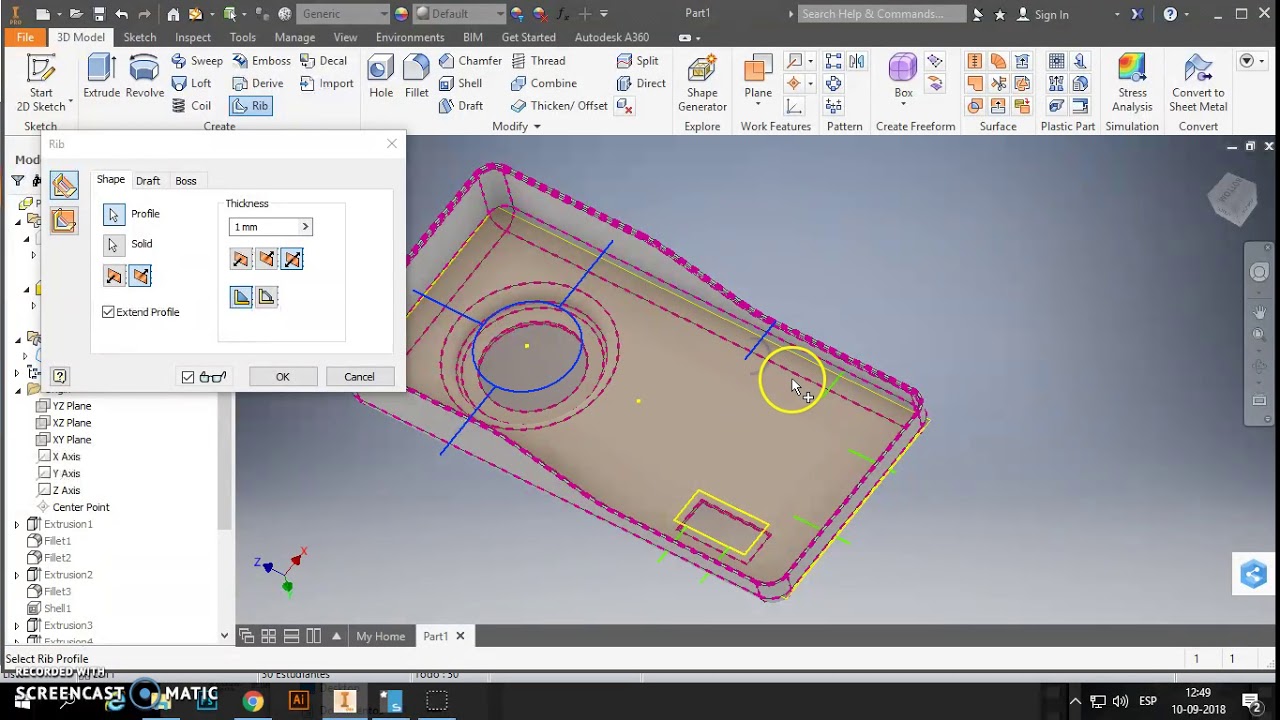1280x720 pixels.
Task: Start a 2D Sketch from the ribbon
Action: 41,83
